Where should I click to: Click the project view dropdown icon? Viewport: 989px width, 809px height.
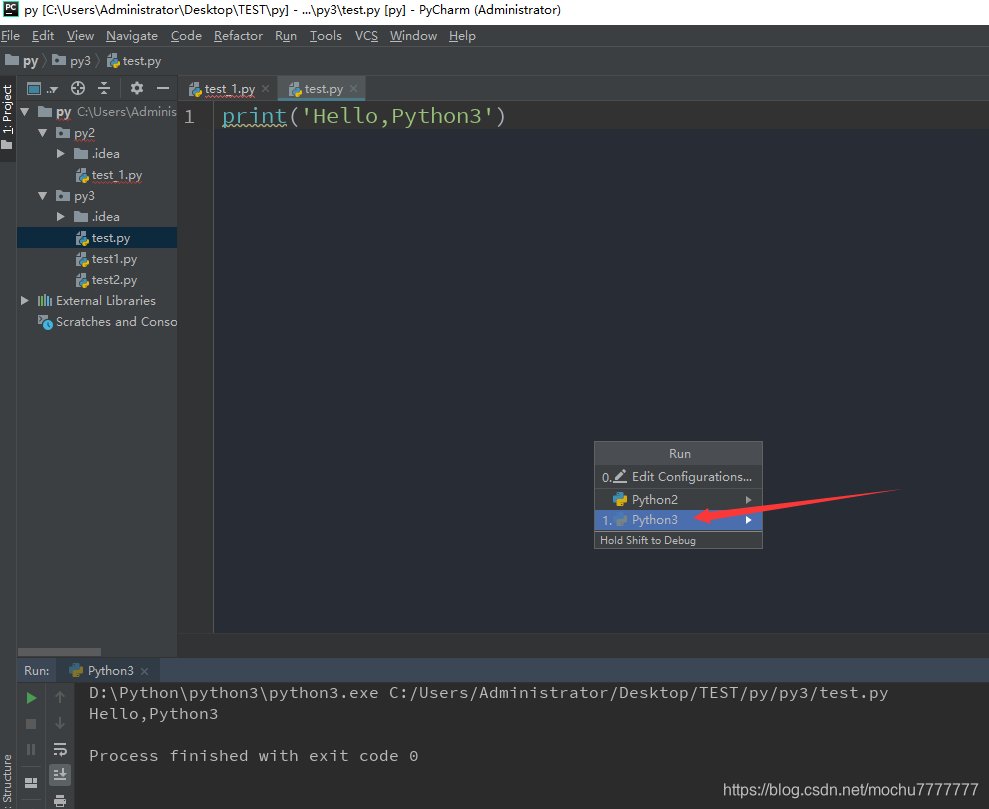click(42, 88)
